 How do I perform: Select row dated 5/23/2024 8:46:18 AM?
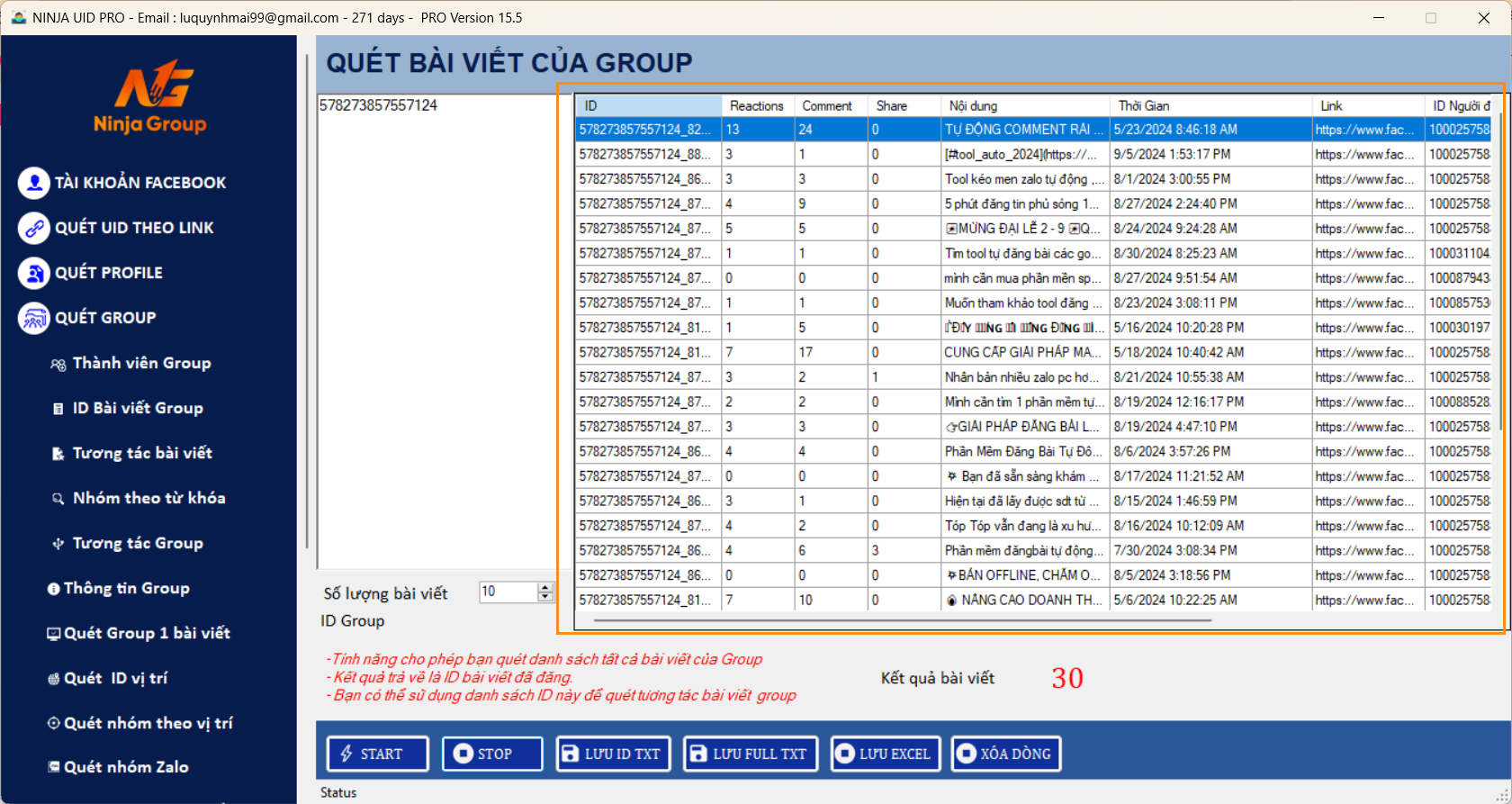1033,130
